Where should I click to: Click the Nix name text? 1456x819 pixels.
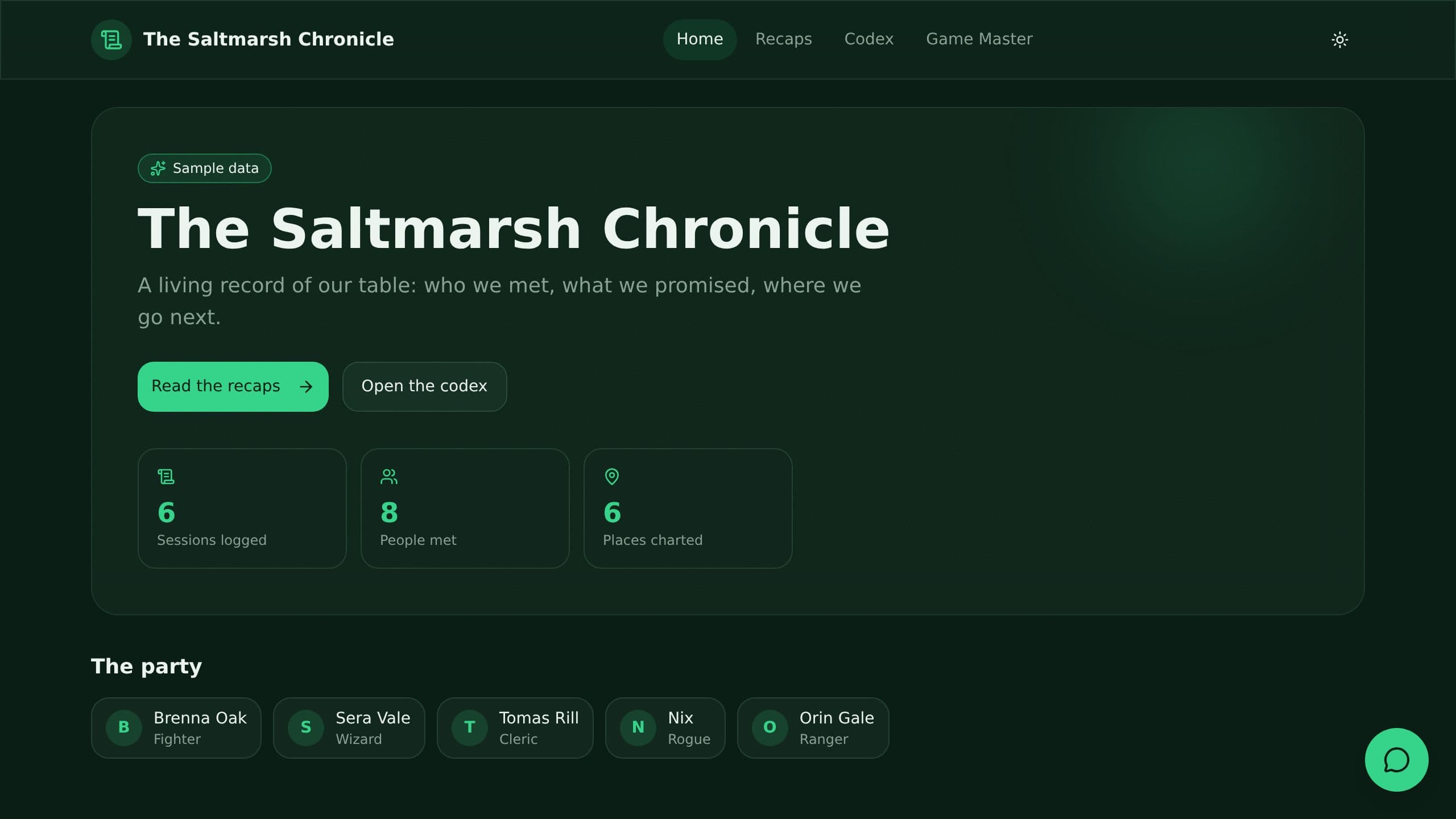(680, 718)
